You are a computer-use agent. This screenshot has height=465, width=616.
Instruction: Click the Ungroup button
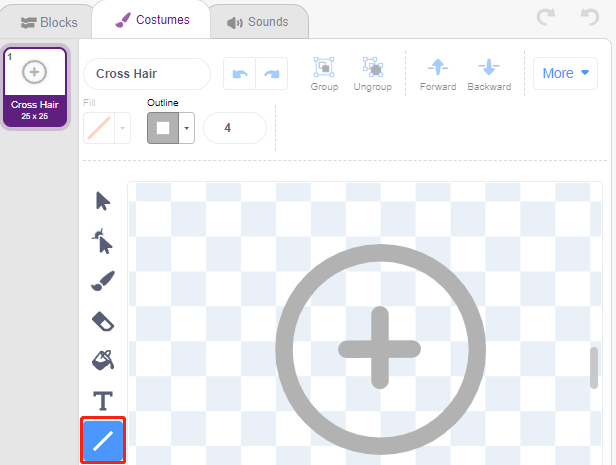pyautogui.click(x=372, y=74)
